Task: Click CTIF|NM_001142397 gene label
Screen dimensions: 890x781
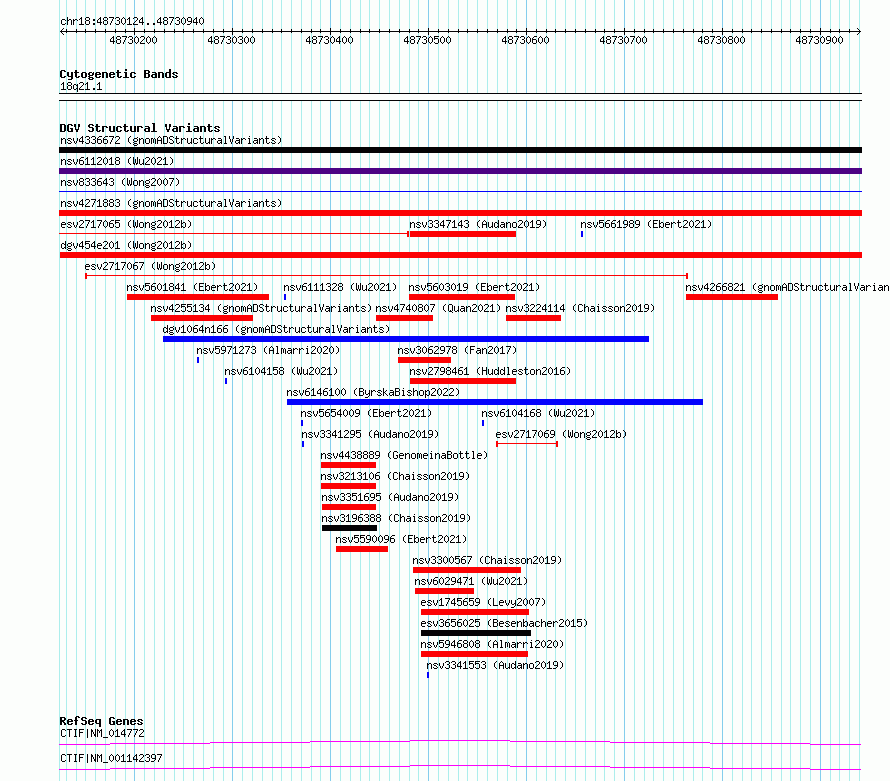Action: [111, 758]
